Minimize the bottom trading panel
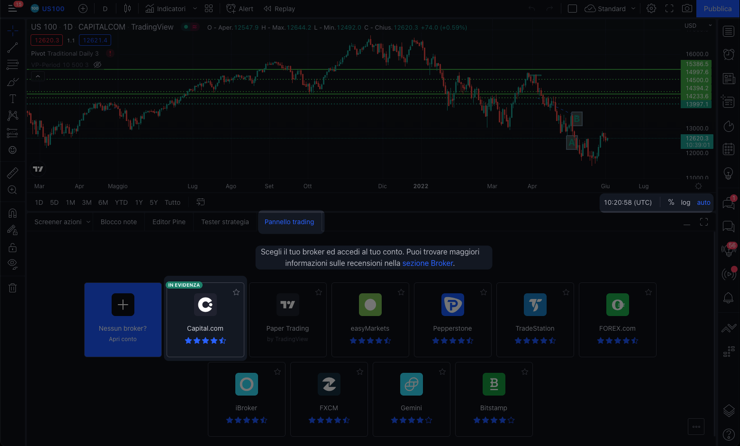This screenshot has width=740, height=446. point(687,222)
